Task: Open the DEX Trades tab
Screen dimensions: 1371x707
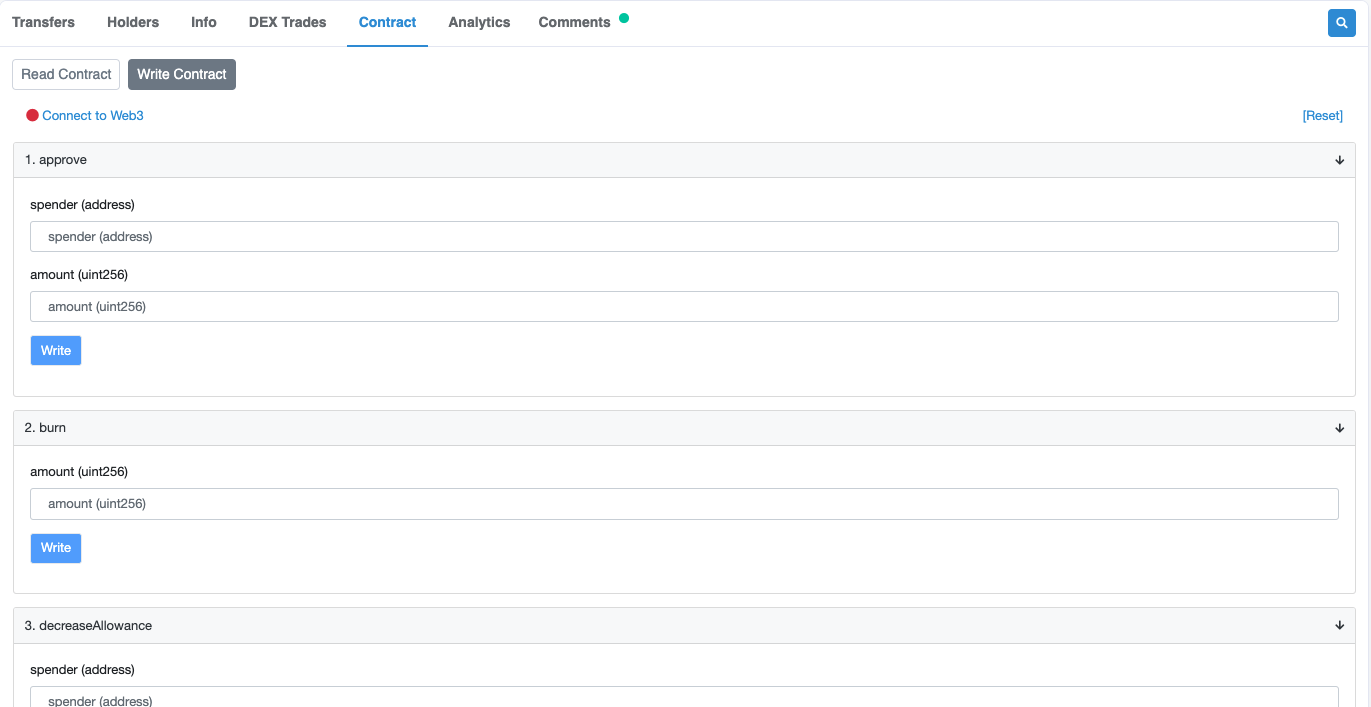Action: 287,22
